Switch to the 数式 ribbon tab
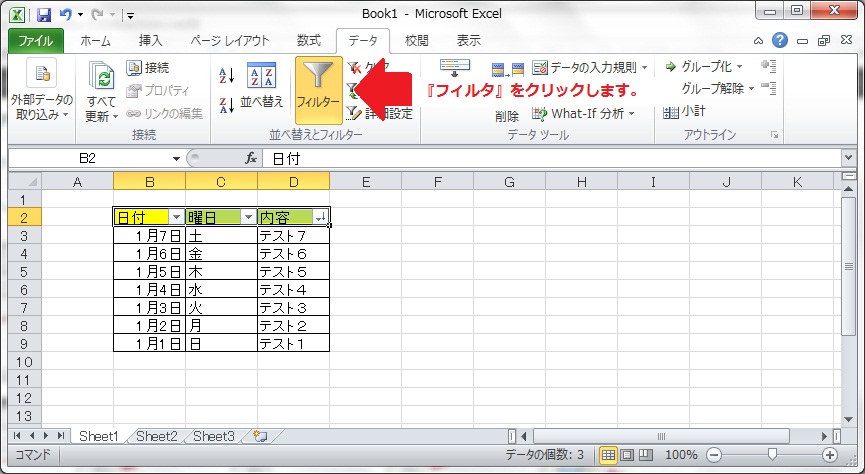The height and width of the screenshot is (474, 865). 309,41
